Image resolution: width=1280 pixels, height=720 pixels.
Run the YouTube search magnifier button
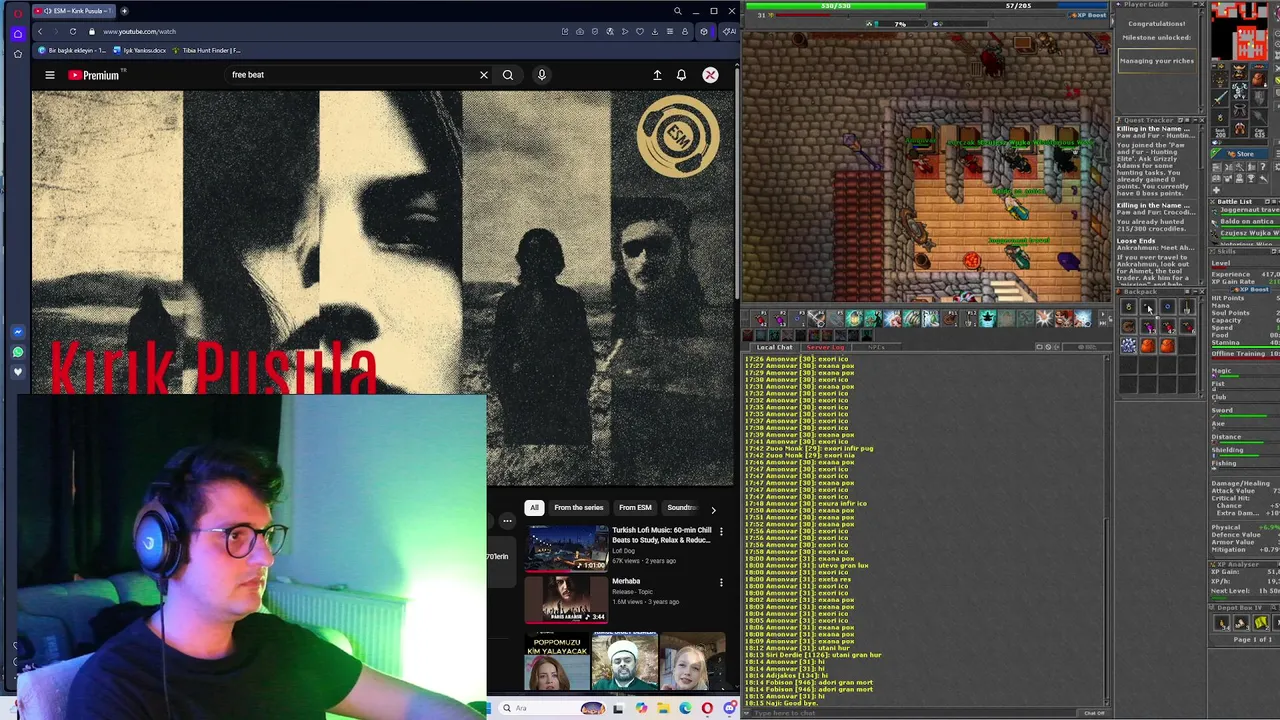[508, 75]
